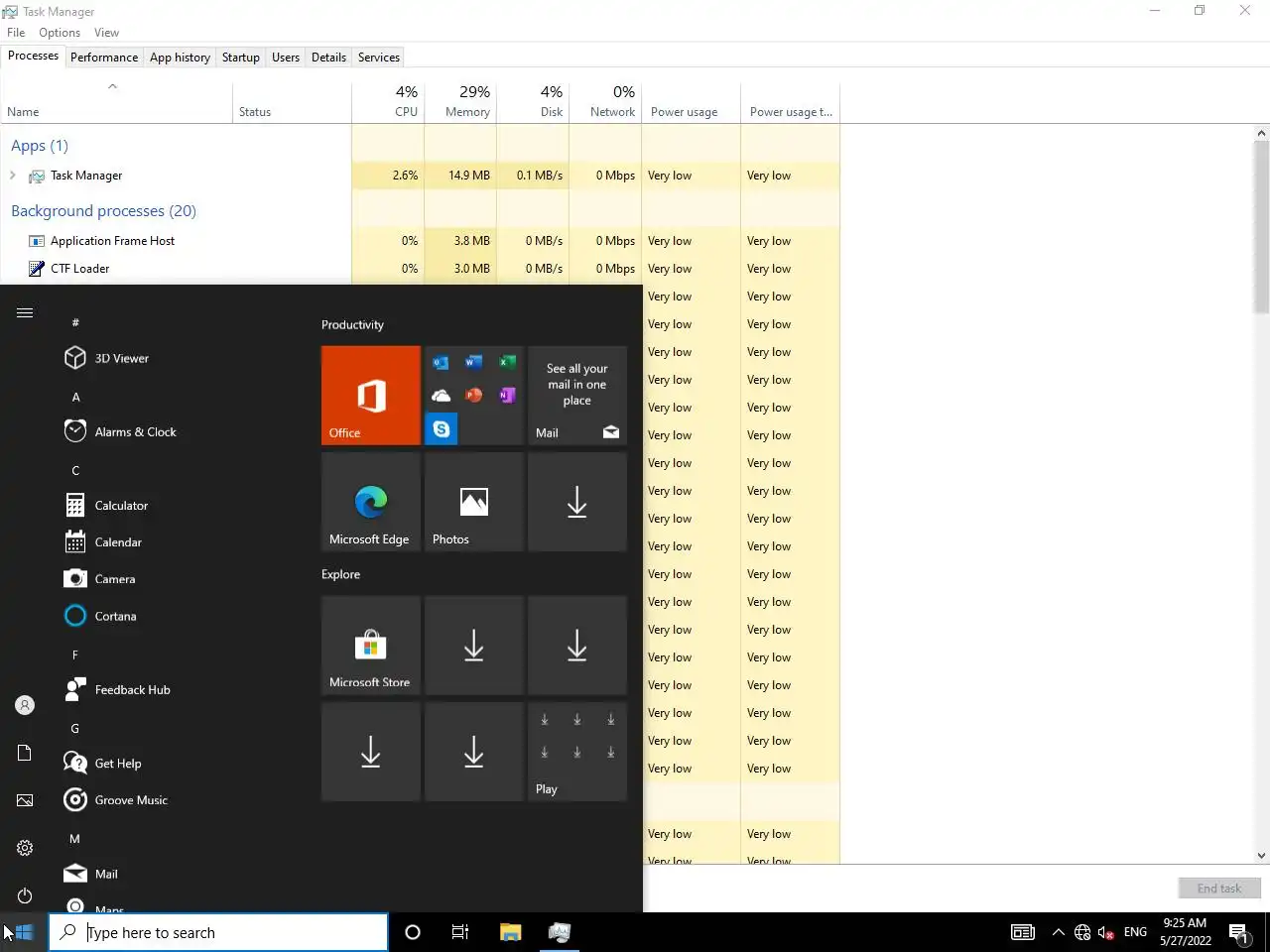
Task: Sort by the Disk column header
Action: tap(533, 101)
